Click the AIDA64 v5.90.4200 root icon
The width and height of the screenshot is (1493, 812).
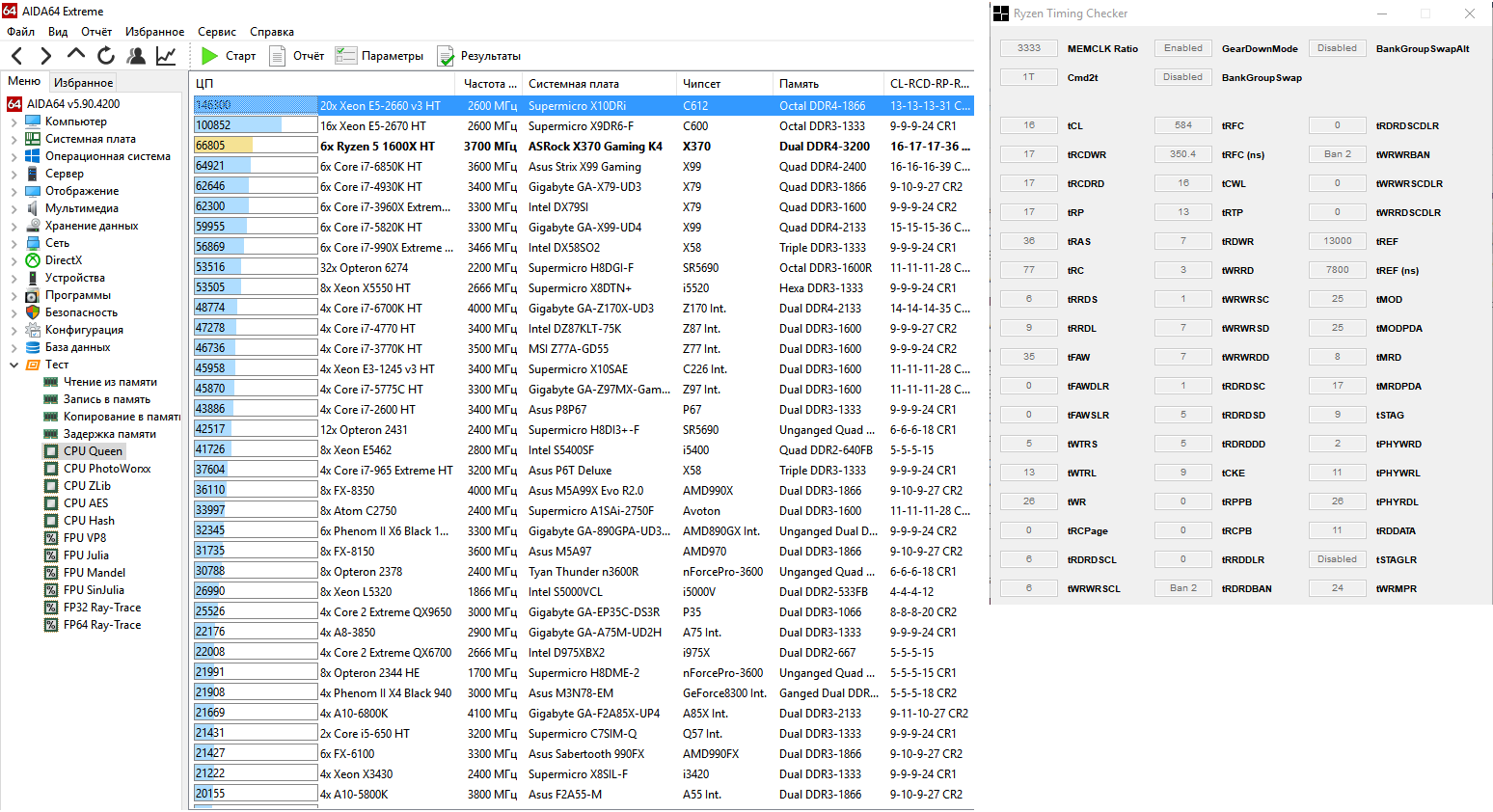pyautogui.click(x=14, y=104)
